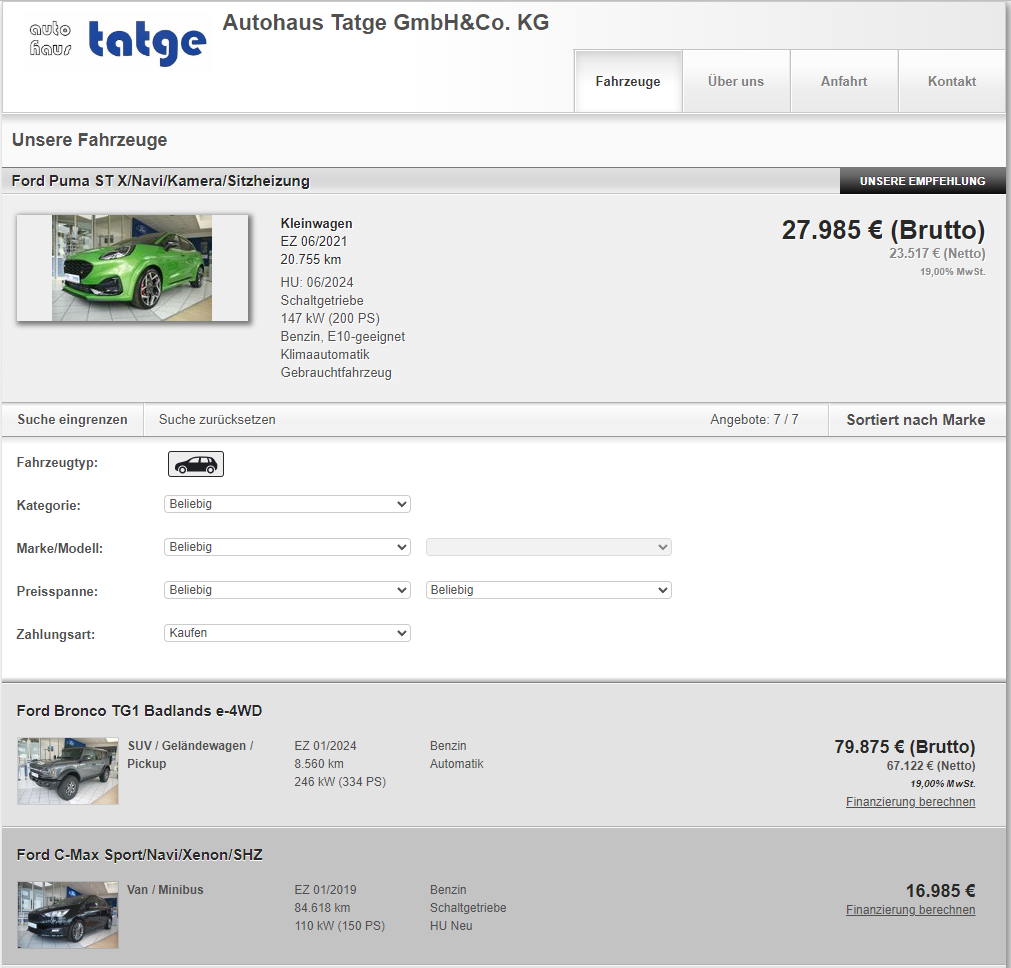
Task: Open the green Ford Puma photo
Action: 132,268
